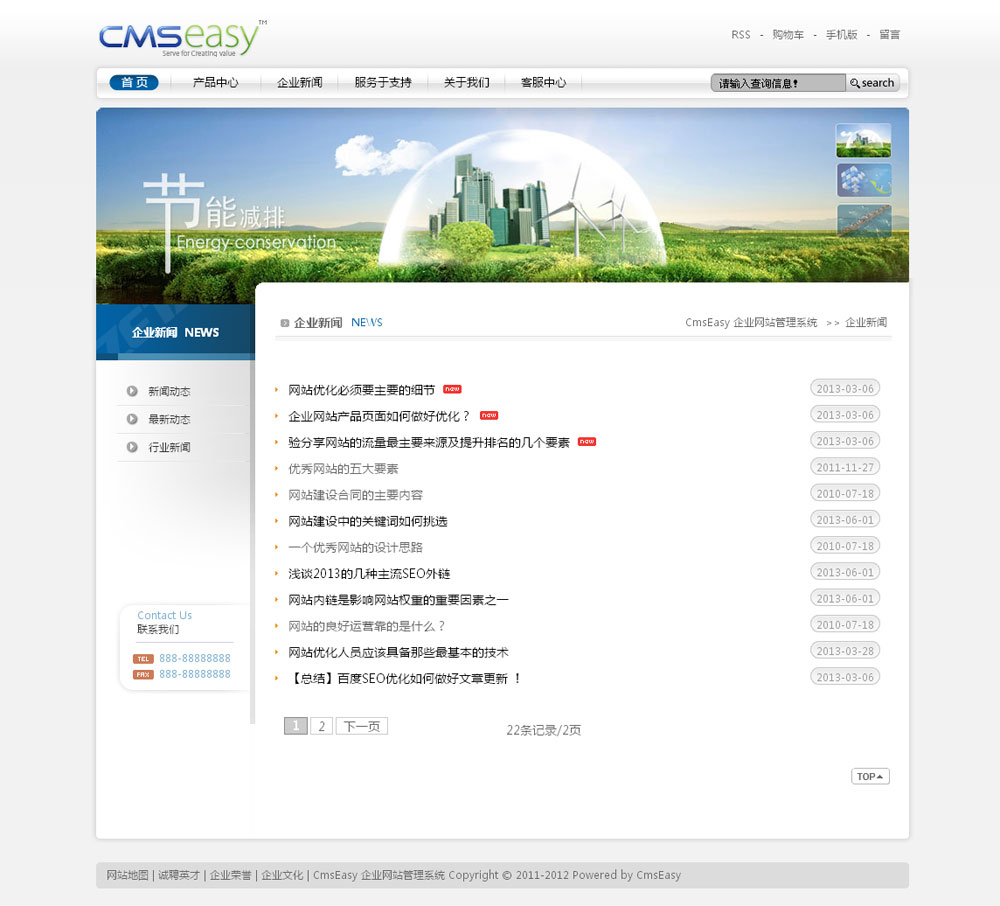Click the TOP back-to-top button

pyautogui.click(x=870, y=776)
